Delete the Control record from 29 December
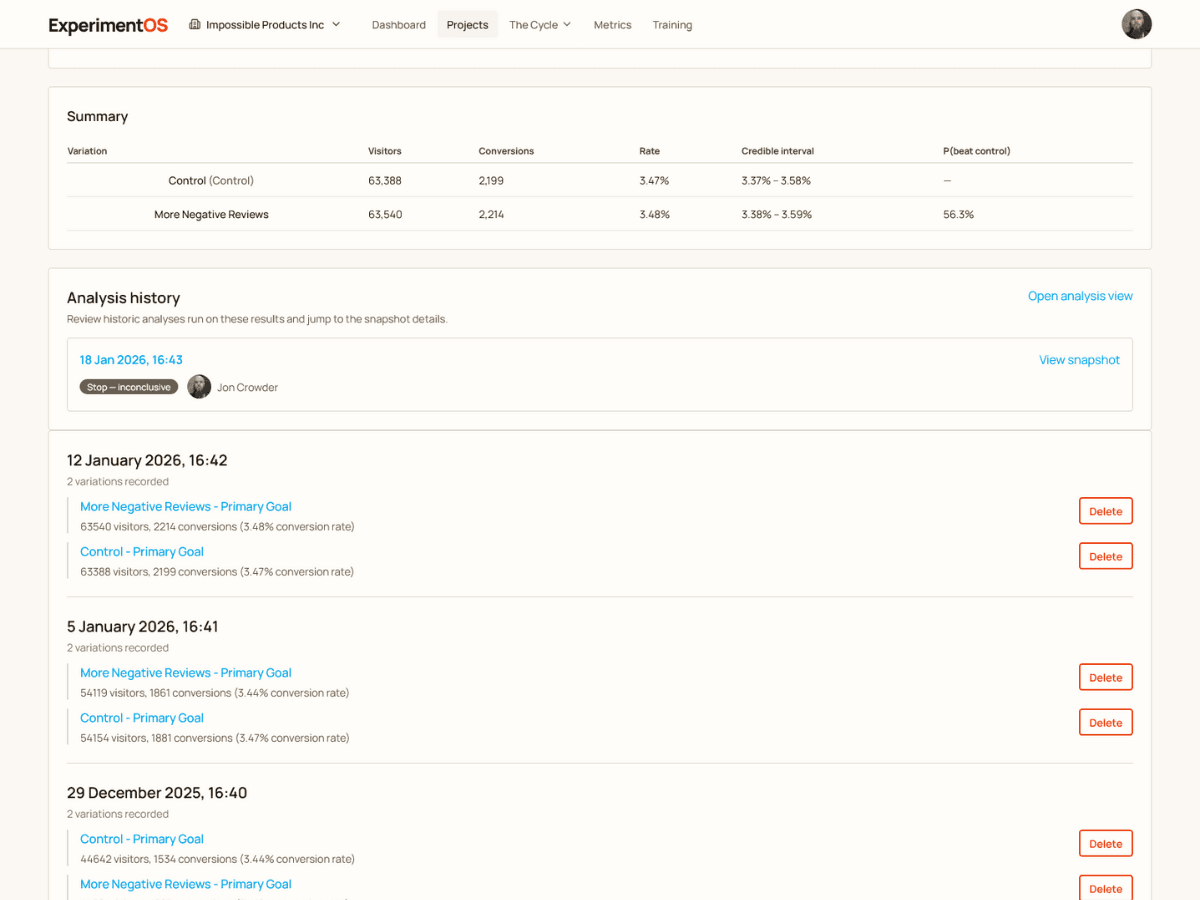Image resolution: width=1200 pixels, height=900 pixels. [x=1105, y=843]
